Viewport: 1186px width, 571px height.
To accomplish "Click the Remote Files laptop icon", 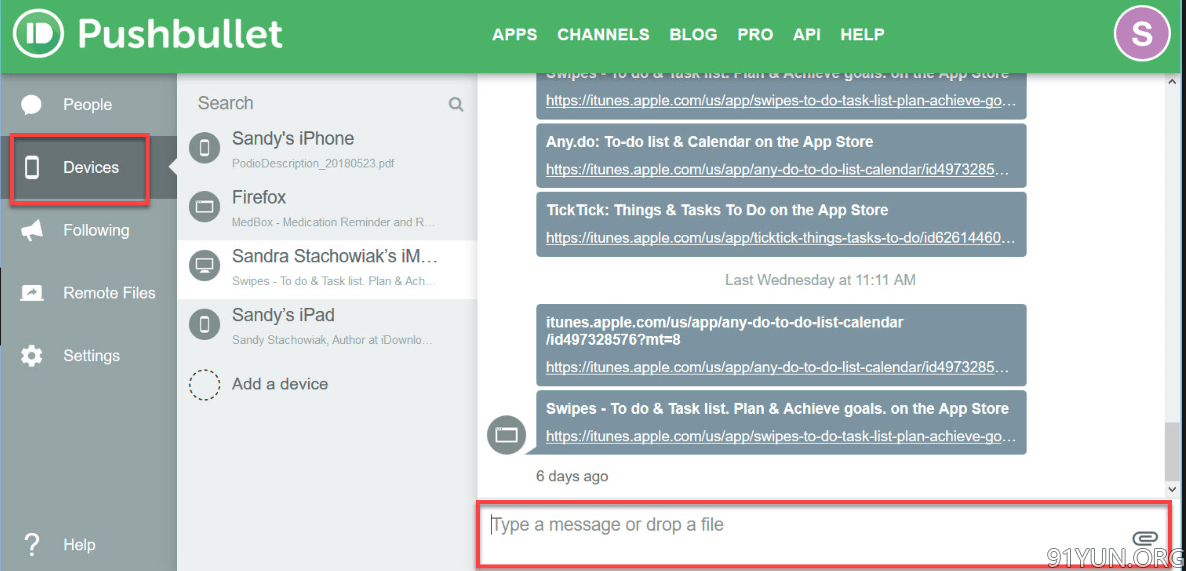I will point(32,293).
